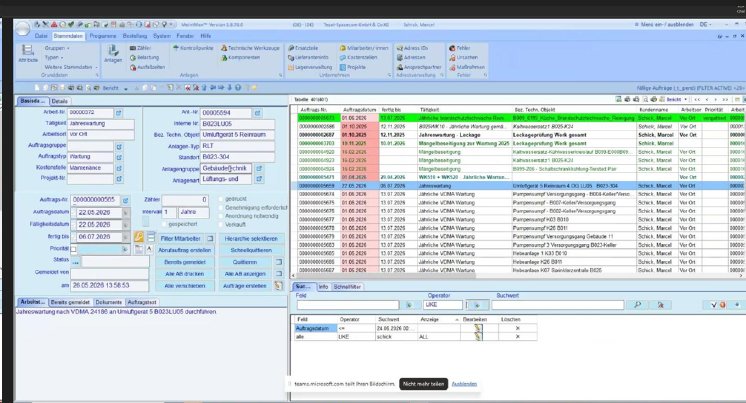This screenshot has height=403, width=746.
Task: Toggle the gedruckt checkbox
Action: [221, 199]
